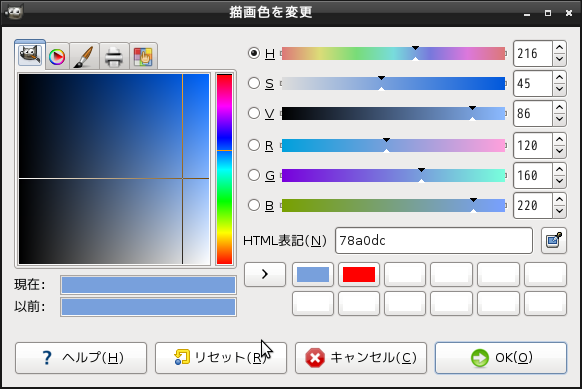The image size is (582, 389).
Task: Click the H value field showing 216
Action: pos(533,53)
